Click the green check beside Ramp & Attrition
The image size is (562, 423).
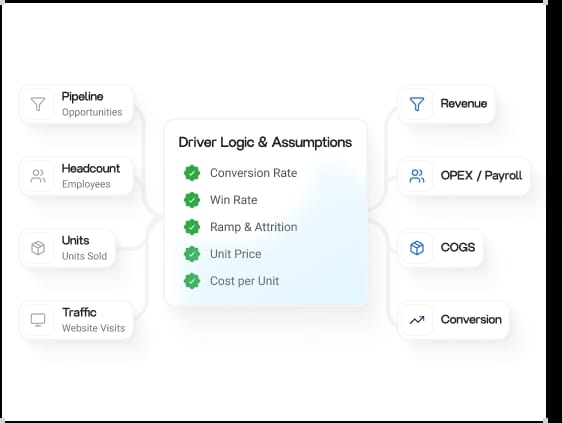coord(192,227)
